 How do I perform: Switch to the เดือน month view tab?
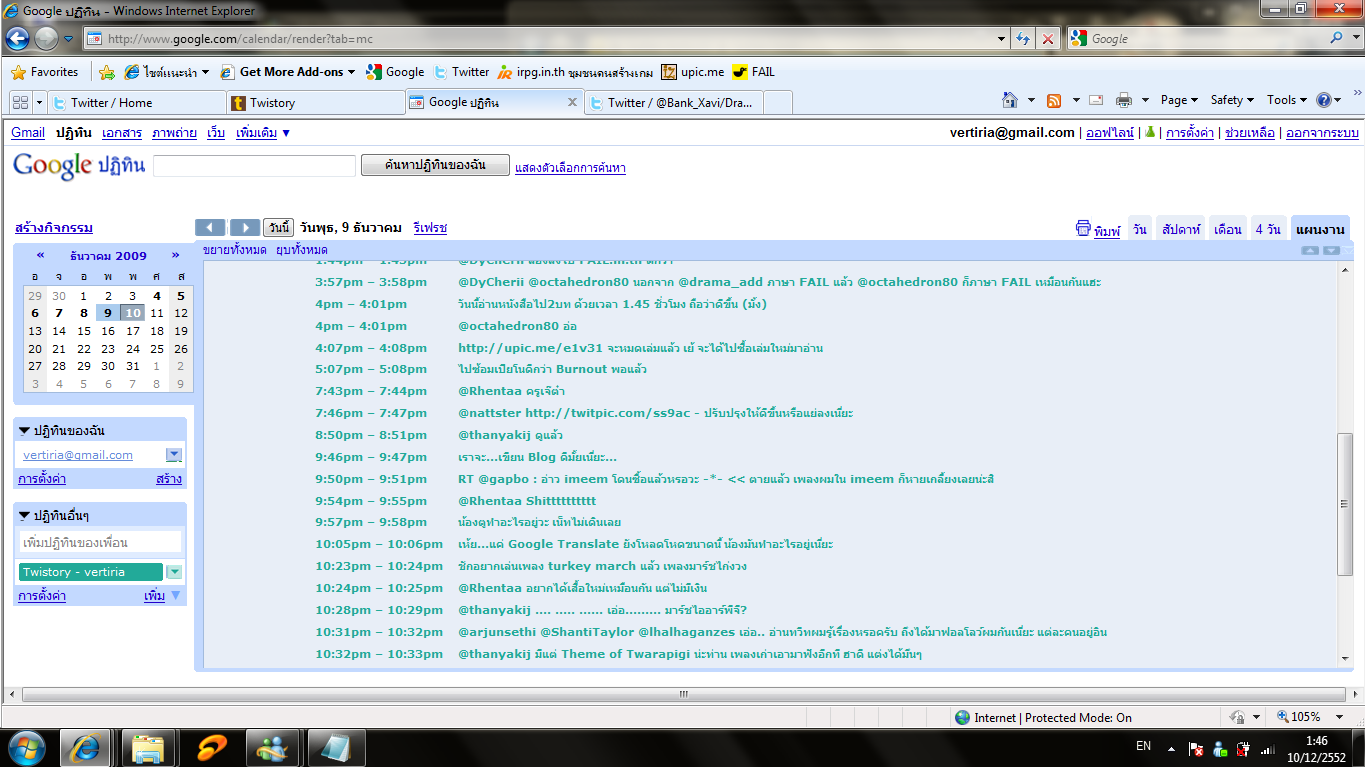point(1227,229)
